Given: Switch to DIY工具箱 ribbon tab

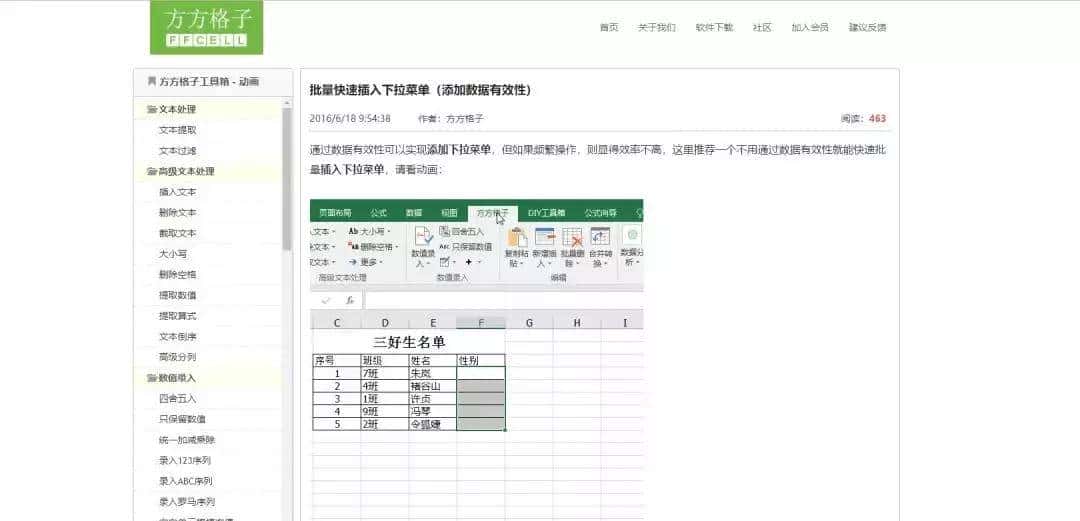Looking at the screenshot, I should coord(547,213).
